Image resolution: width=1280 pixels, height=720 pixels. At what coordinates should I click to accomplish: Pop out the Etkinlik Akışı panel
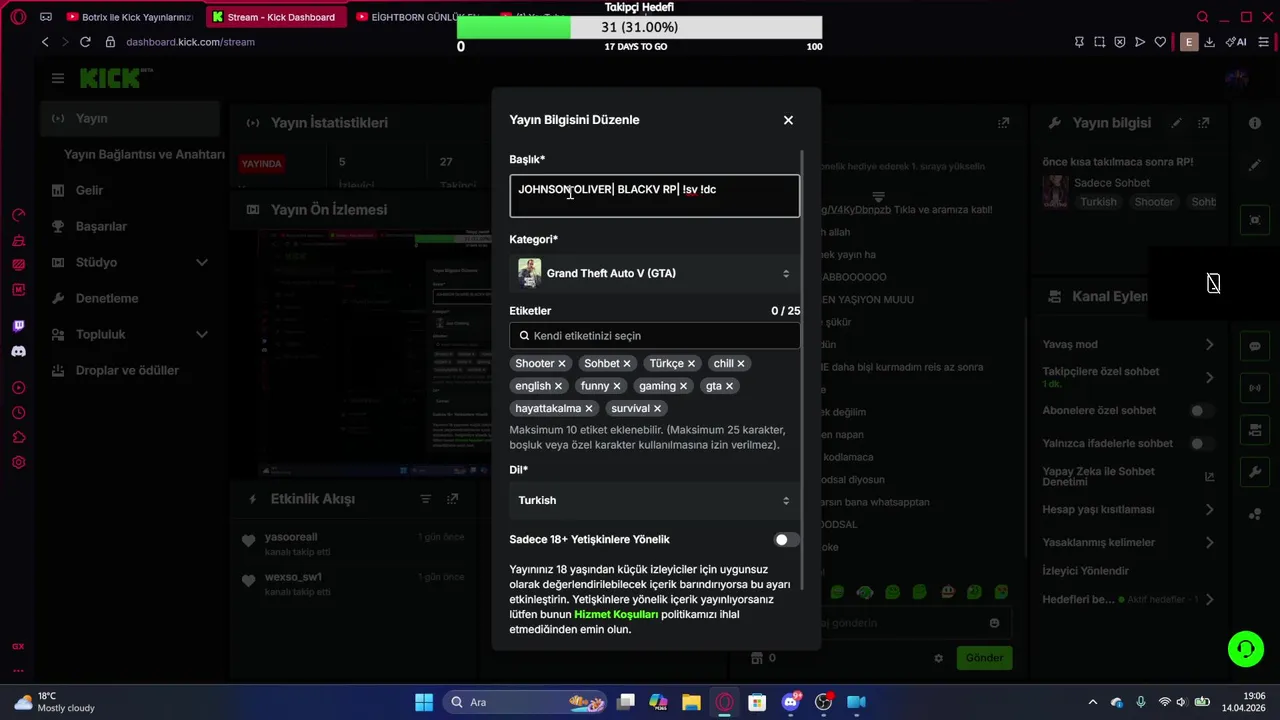coord(452,499)
